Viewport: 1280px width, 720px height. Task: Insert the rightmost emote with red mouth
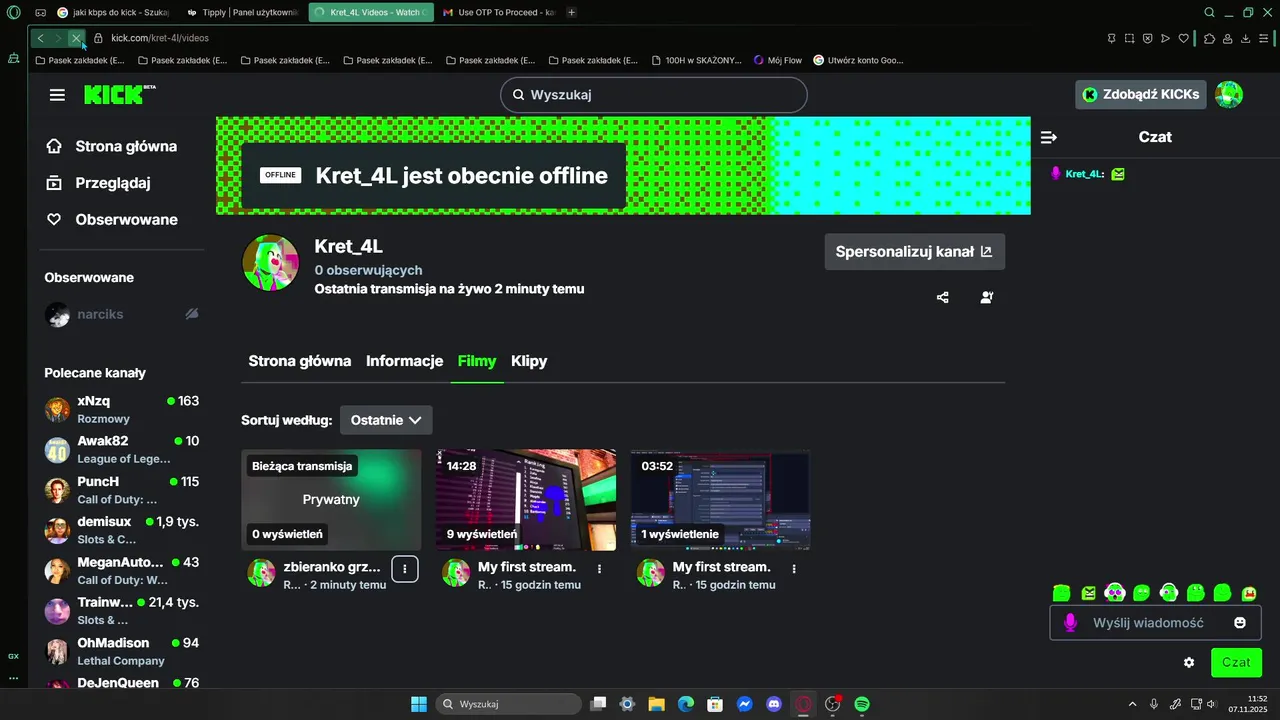1249,593
